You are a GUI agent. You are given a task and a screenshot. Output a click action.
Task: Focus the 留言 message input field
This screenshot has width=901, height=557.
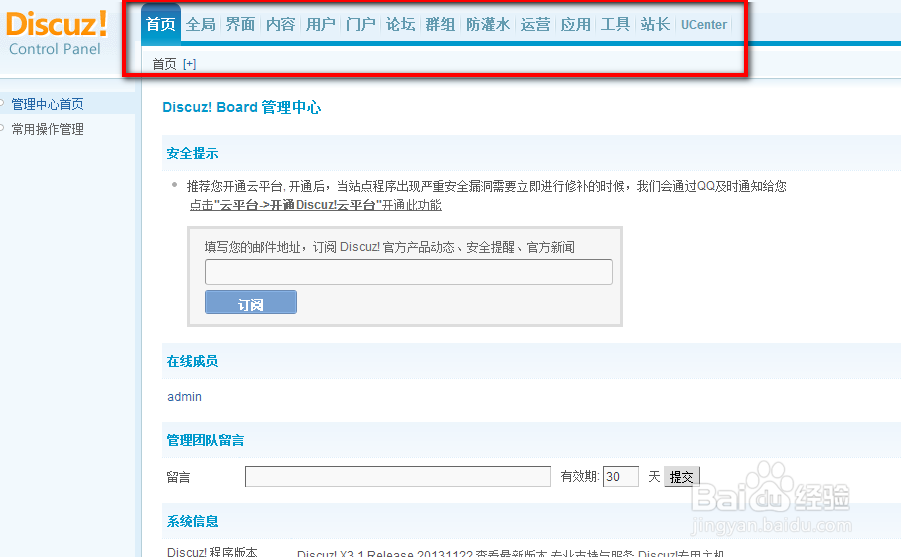(398, 477)
